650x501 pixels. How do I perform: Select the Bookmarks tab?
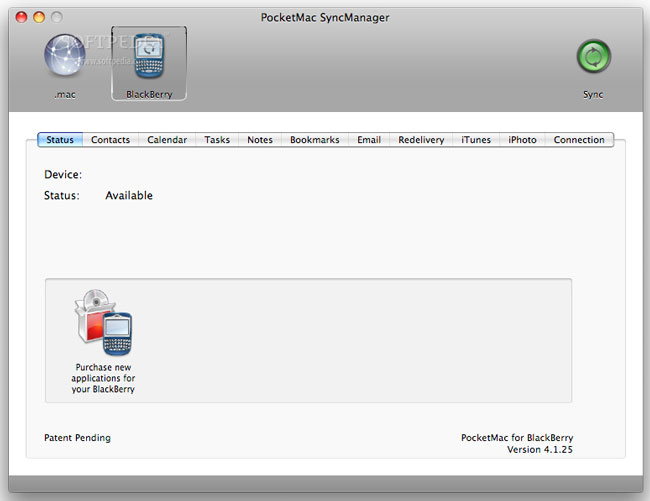(x=315, y=140)
